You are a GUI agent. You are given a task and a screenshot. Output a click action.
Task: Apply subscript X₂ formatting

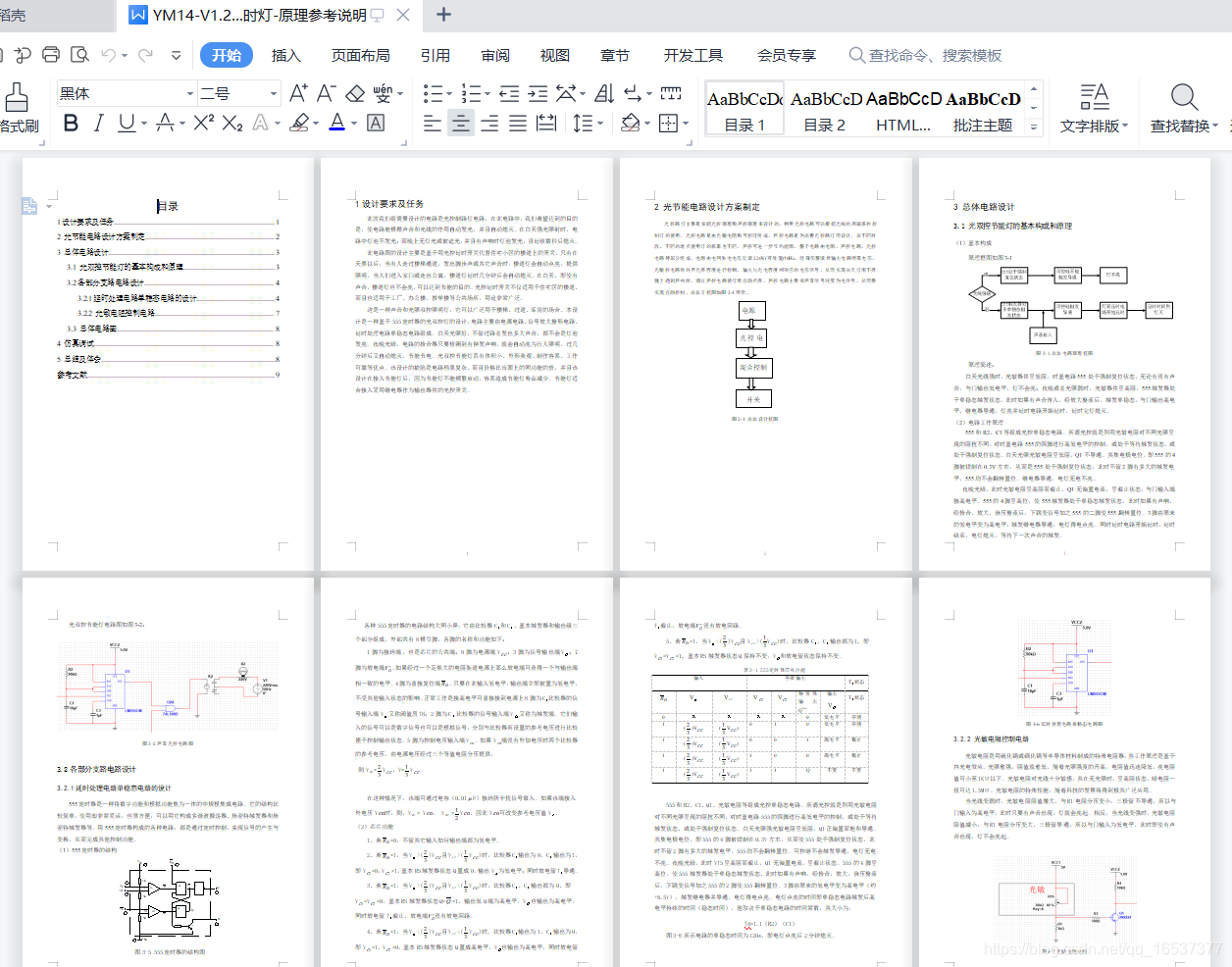click(231, 123)
